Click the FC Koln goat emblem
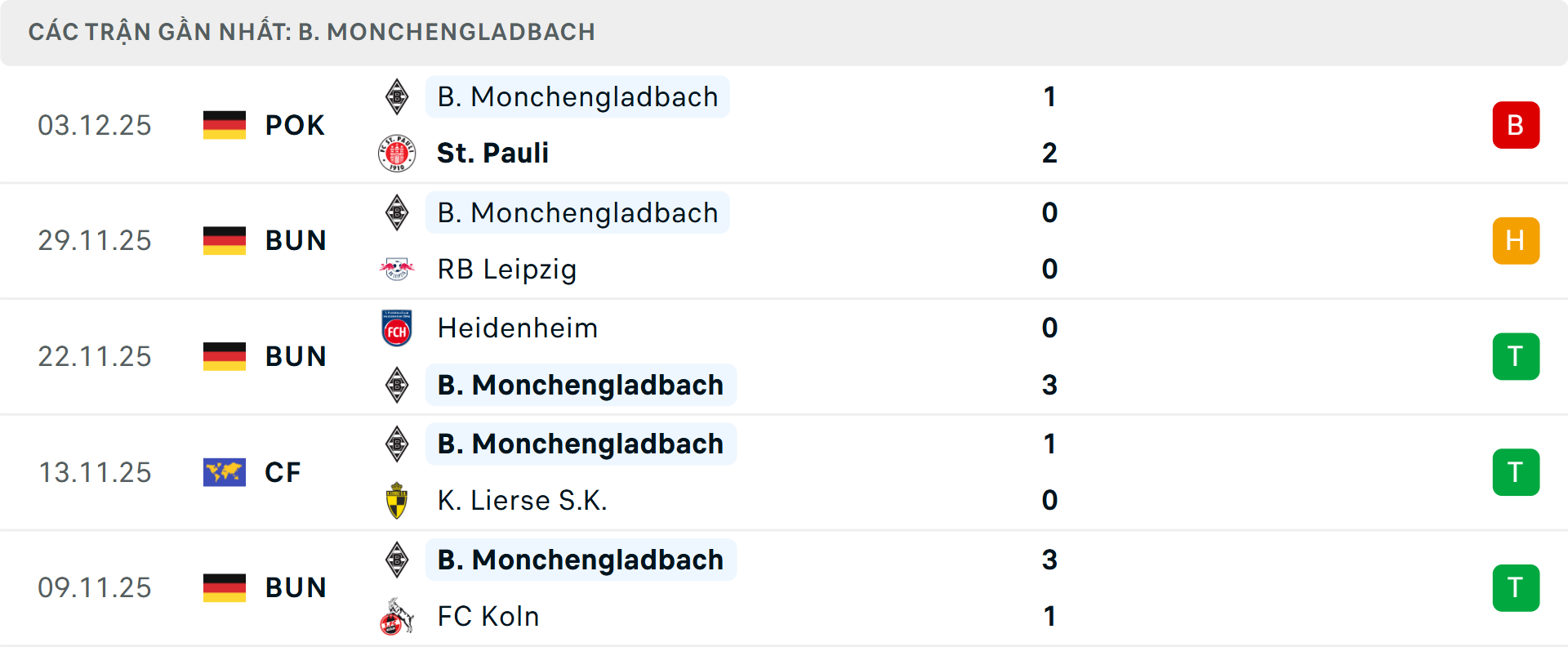Viewport: 1568px width, 647px height. coord(398,617)
